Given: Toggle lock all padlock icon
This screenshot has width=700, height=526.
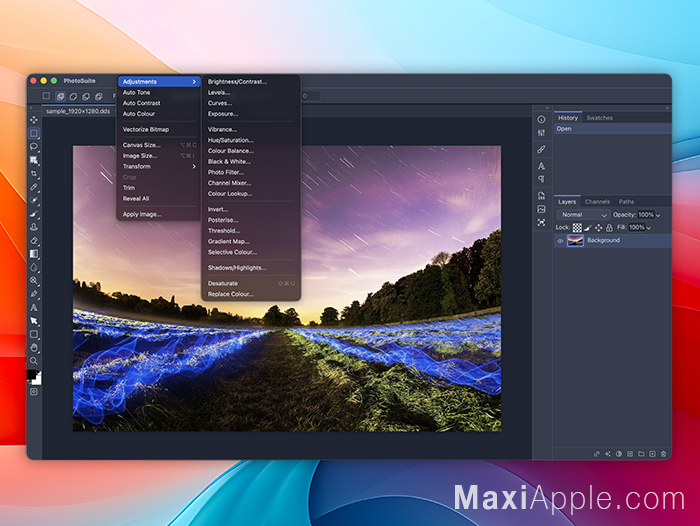Looking at the screenshot, I should point(609,228).
